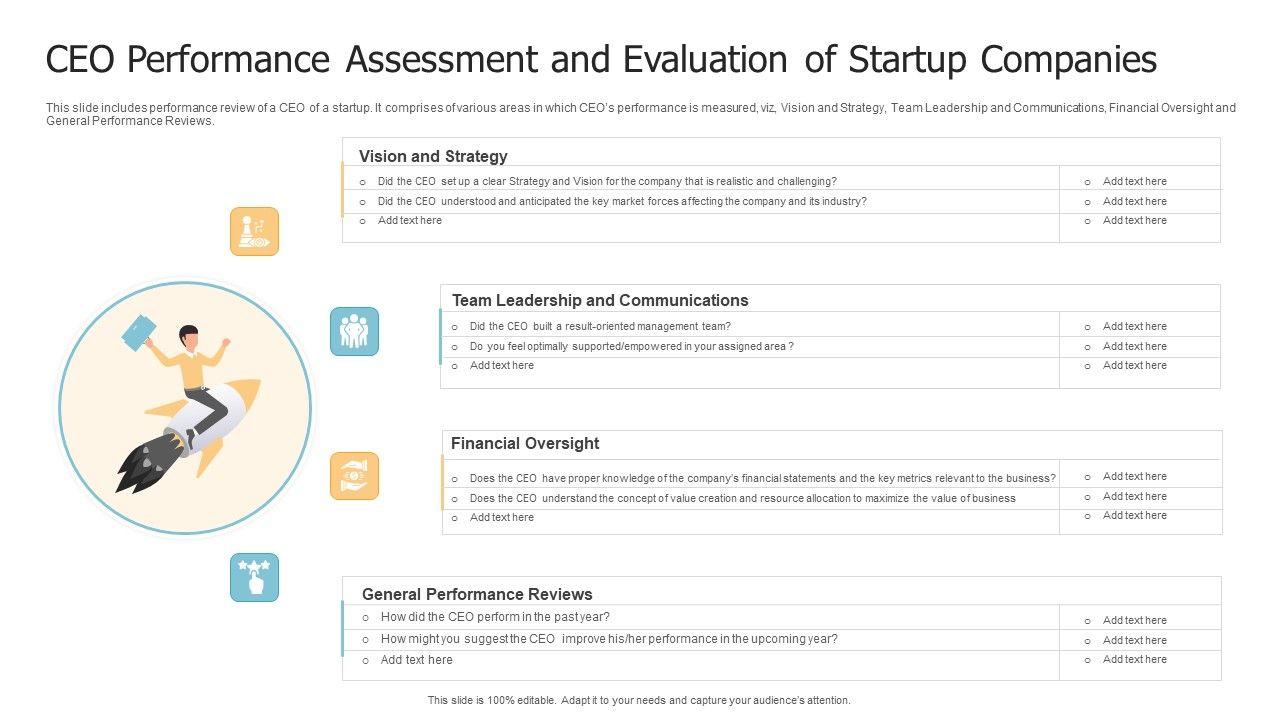Click the CEO riding rocket illustration
1280x720 pixels.
200,400
